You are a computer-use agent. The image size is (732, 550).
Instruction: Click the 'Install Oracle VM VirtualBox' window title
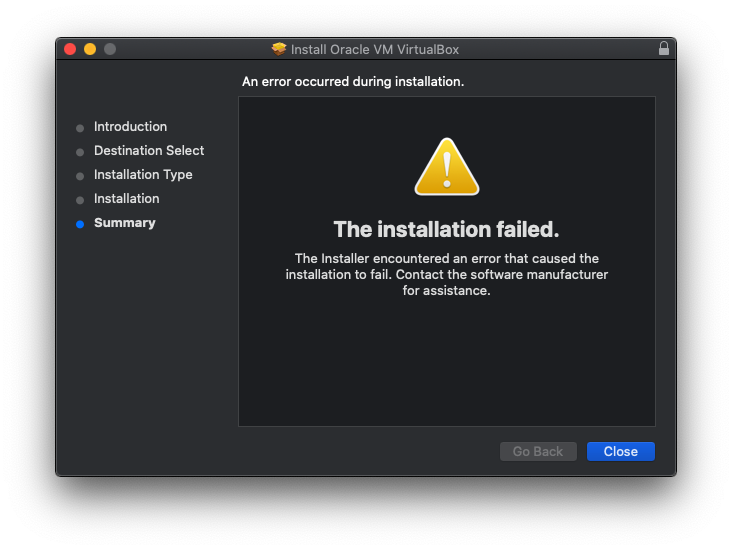(375, 49)
